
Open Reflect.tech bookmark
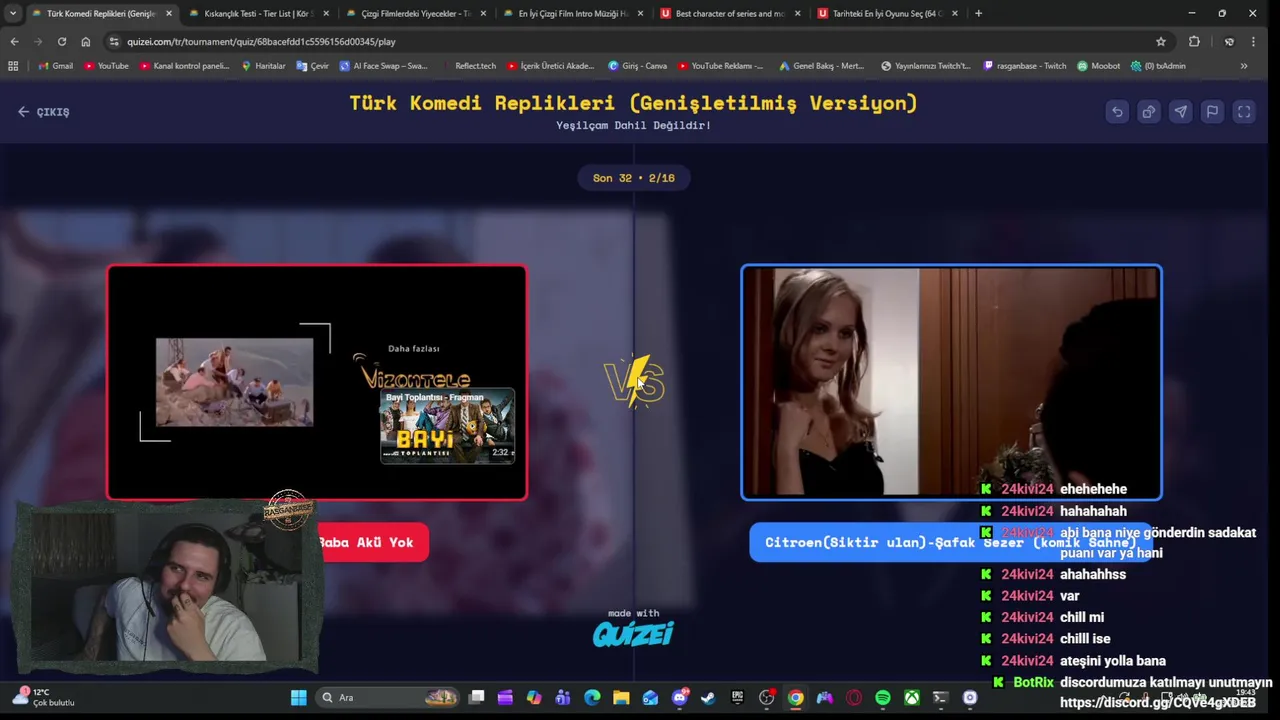[x=468, y=66]
